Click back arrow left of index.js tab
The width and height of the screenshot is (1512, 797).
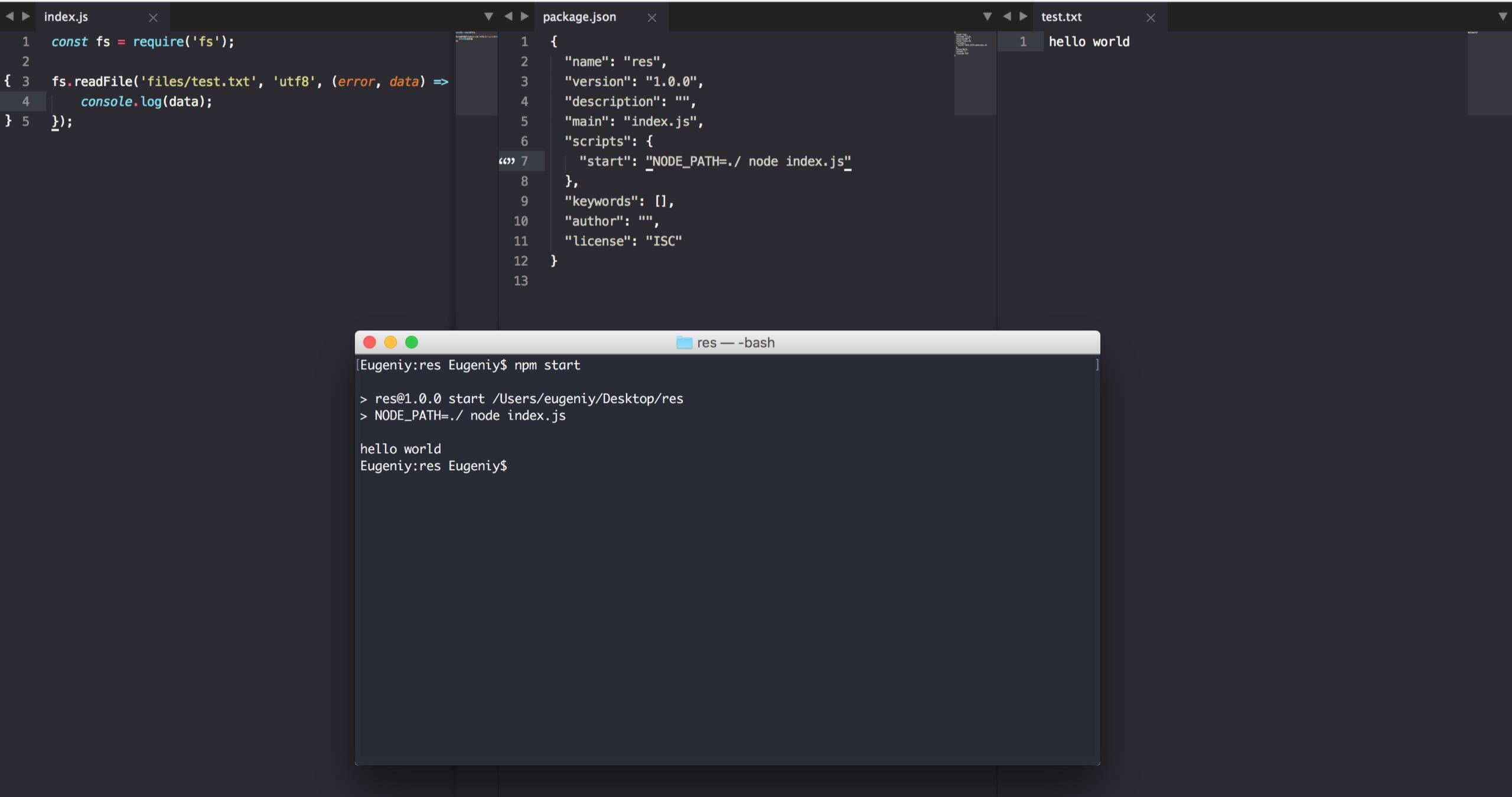pyautogui.click(x=9, y=17)
